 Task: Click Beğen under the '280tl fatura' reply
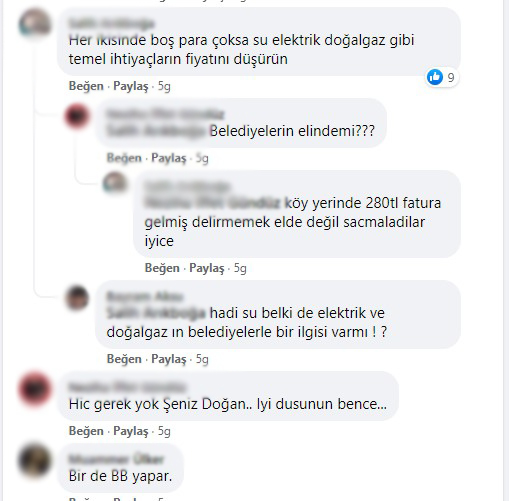(162, 268)
